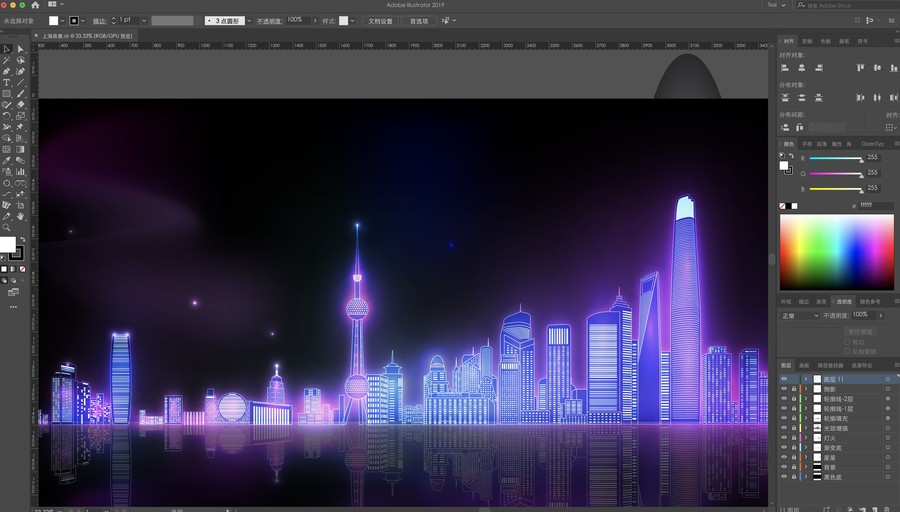Click horizontal align left icon
Screen dimensions: 900x512
tap(785, 68)
